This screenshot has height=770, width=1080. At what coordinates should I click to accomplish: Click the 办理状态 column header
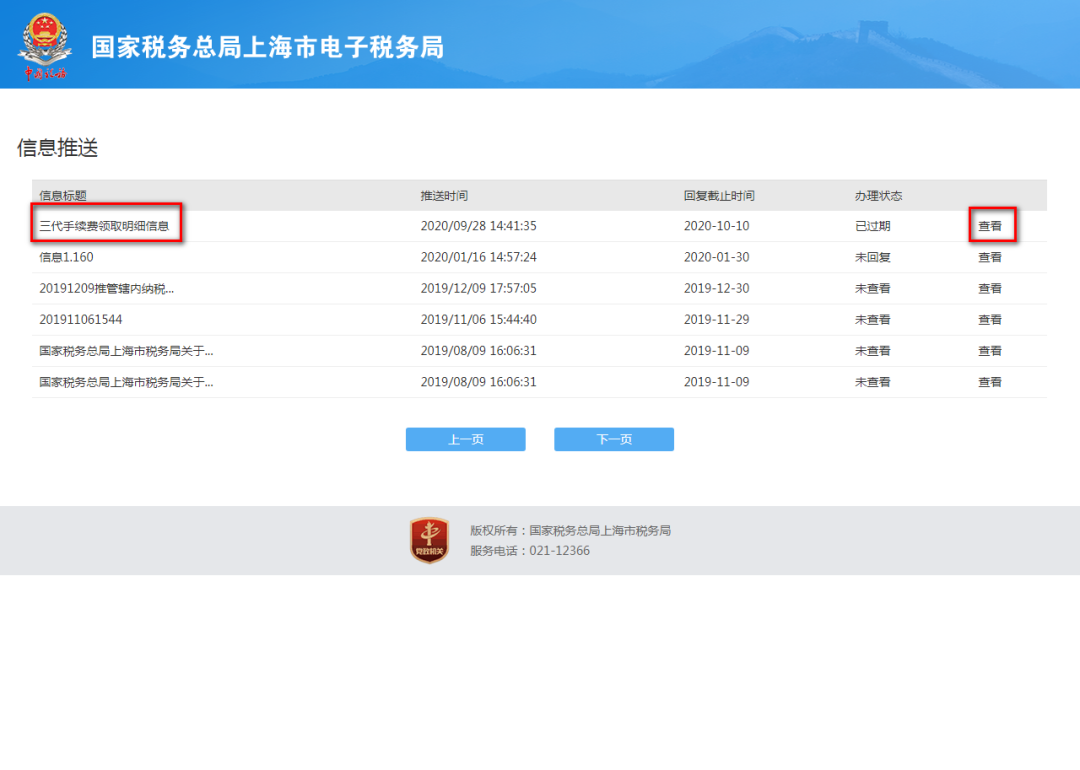click(x=878, y=196)
